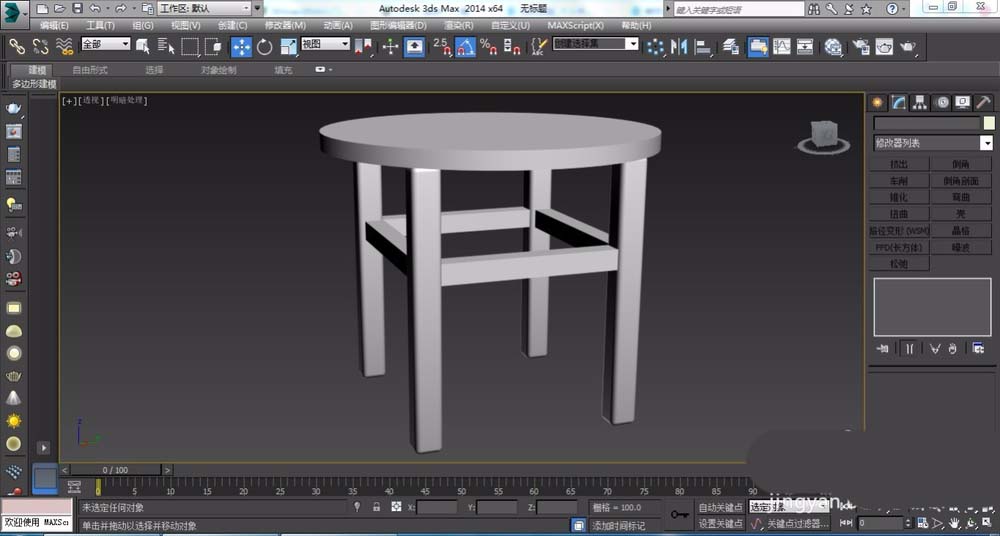Click Edit Named Selection Sets icon

pos(539,47)
